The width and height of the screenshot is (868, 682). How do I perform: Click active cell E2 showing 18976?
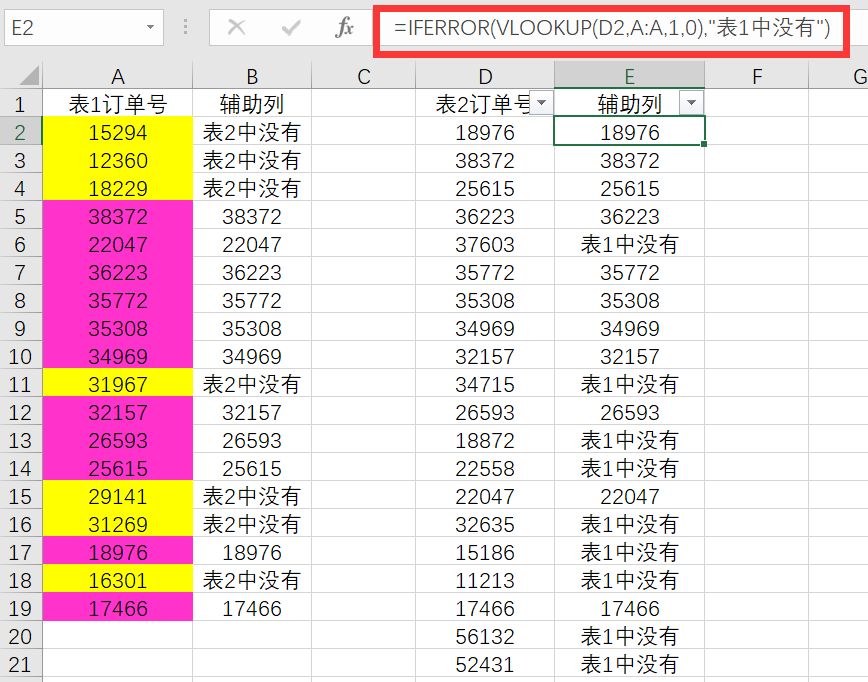click(629, 132)
